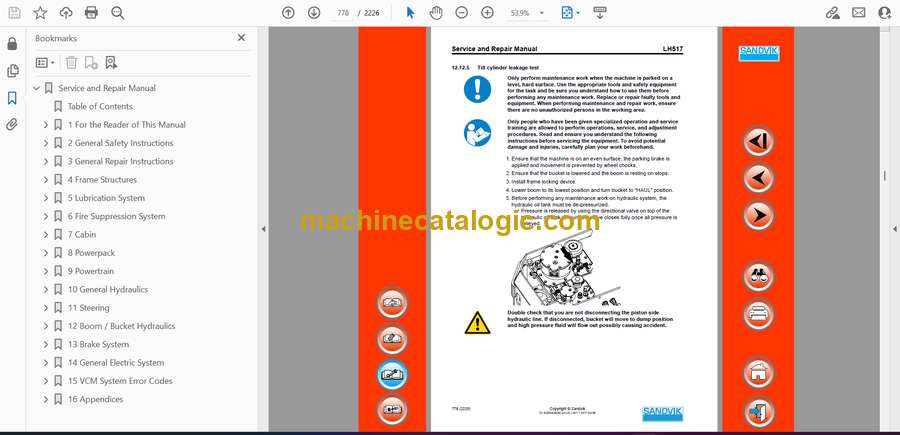
Task: Click the page number field 778
Action: 343,13
